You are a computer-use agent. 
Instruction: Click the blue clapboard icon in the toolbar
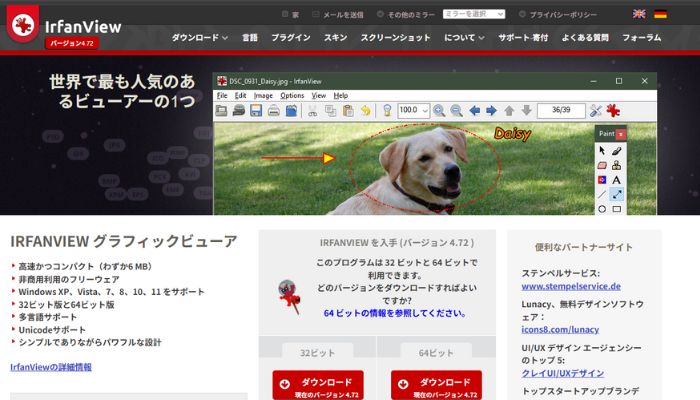point(291,110)
